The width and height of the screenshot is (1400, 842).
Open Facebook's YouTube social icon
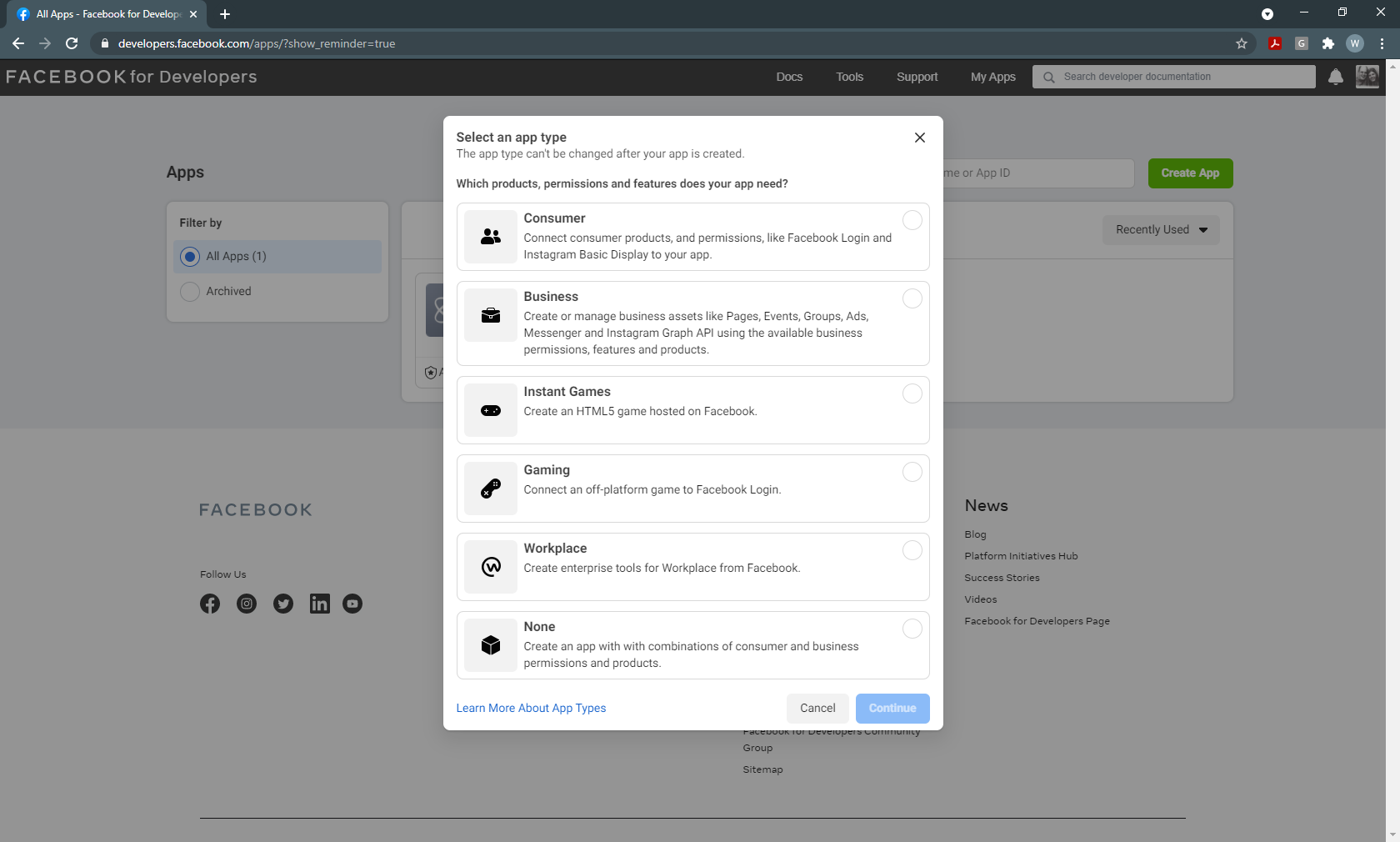(x=352, y=604)
